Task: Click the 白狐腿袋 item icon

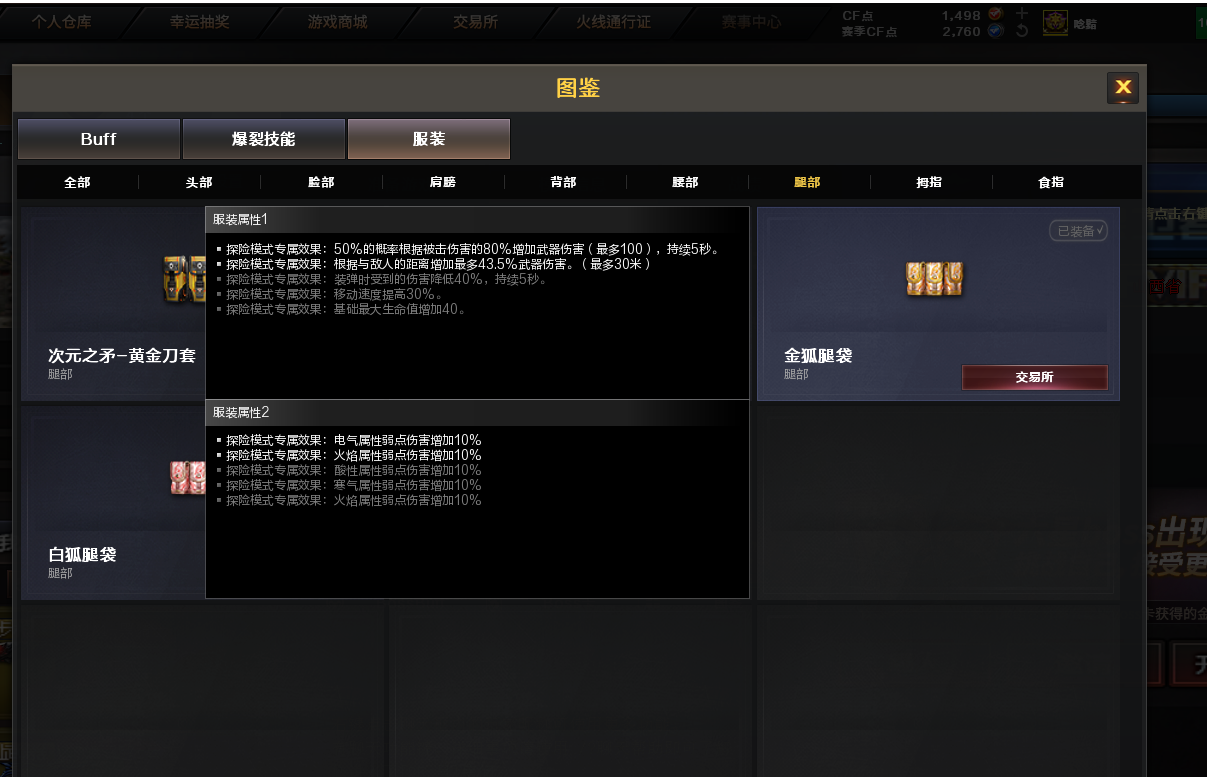Action: [188, 478]
